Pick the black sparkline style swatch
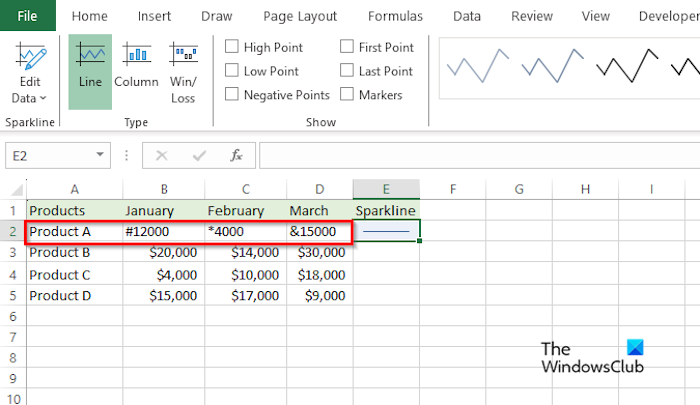 point(627,66)
